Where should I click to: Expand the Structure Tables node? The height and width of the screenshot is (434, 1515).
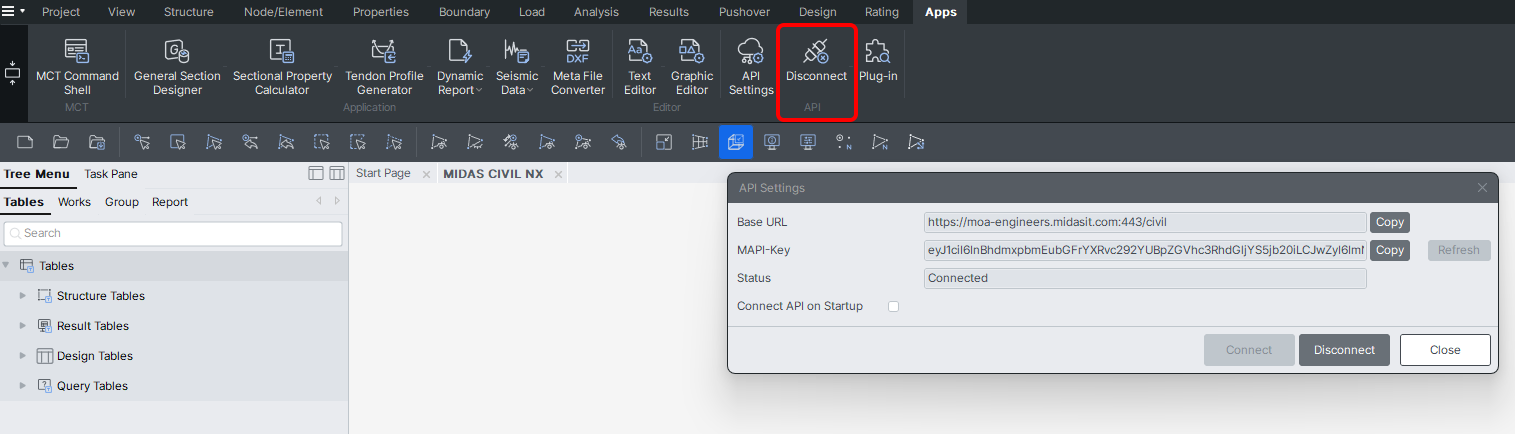(x=24, y=296)
